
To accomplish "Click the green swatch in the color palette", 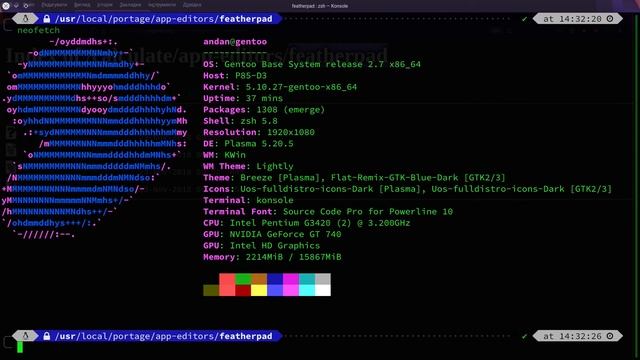I will (x=243, y=279).
